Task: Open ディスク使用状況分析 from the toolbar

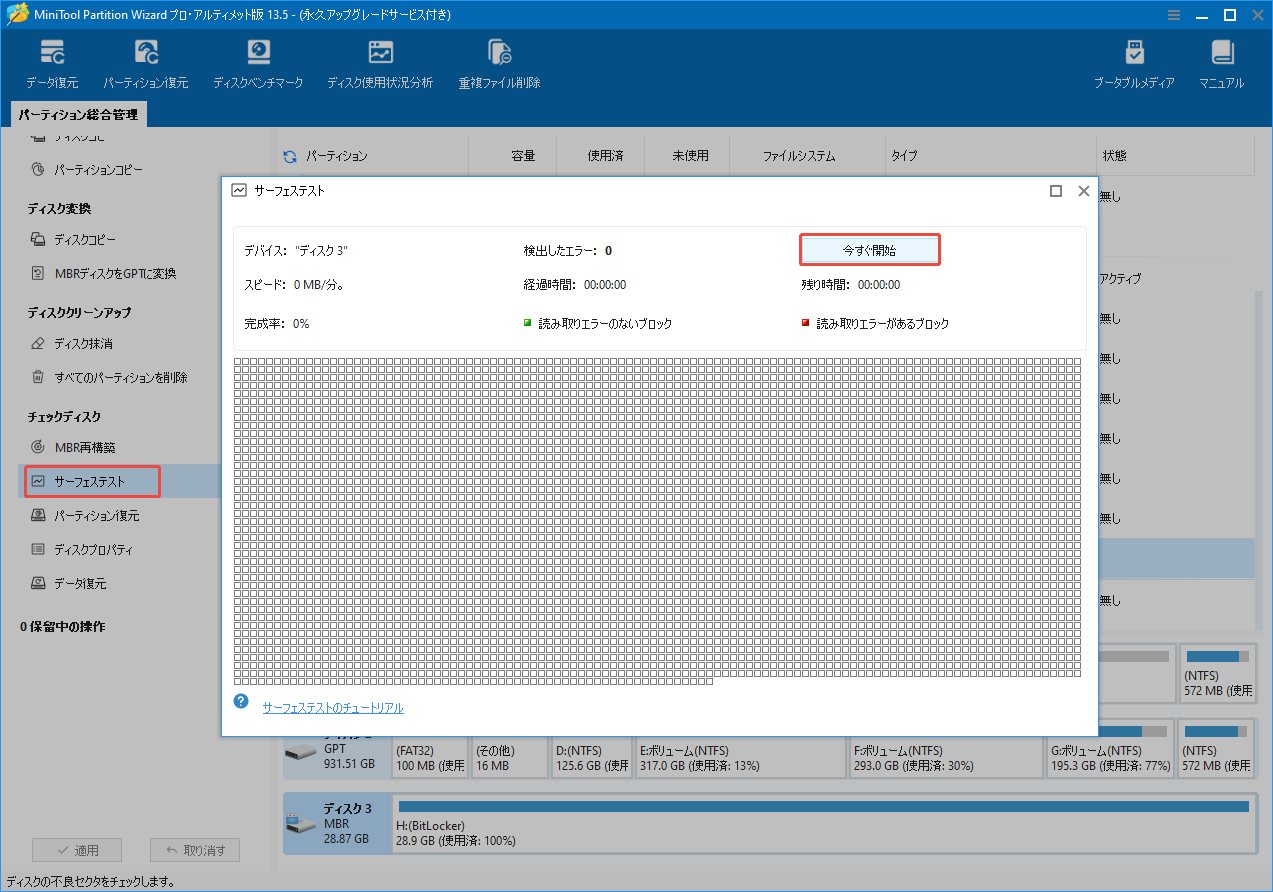Action: click(379, 62)
